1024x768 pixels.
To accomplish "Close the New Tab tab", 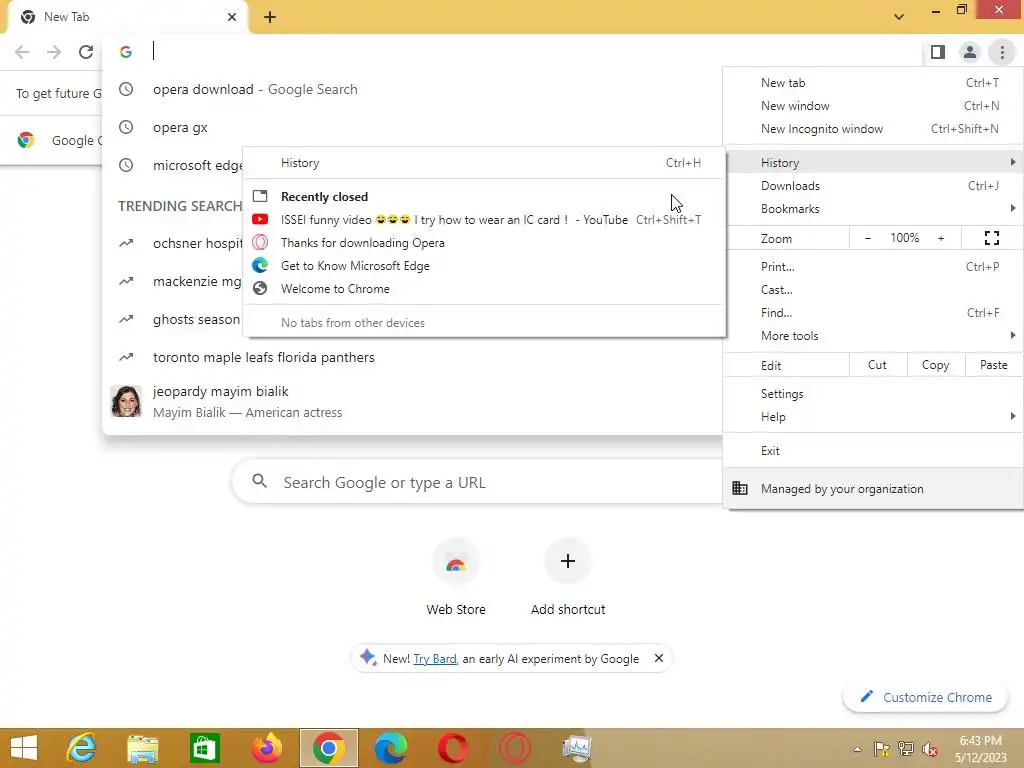I will pyautogui.click(x=232, y=17).
